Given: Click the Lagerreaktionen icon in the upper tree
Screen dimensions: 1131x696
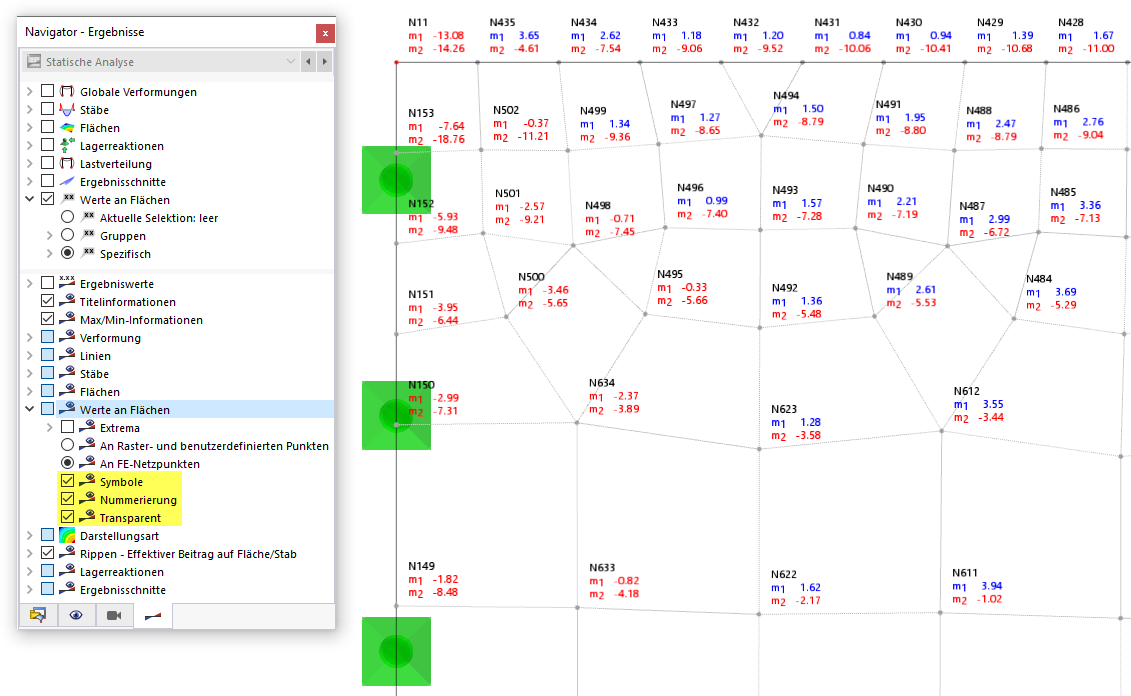Looking at the screenshot, I should pos(67,146).
